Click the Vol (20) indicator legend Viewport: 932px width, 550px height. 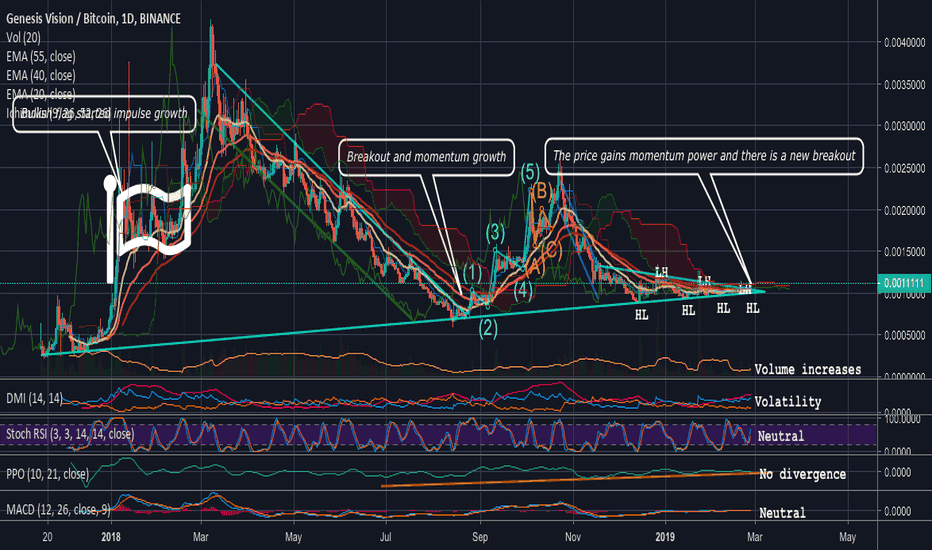24,37
